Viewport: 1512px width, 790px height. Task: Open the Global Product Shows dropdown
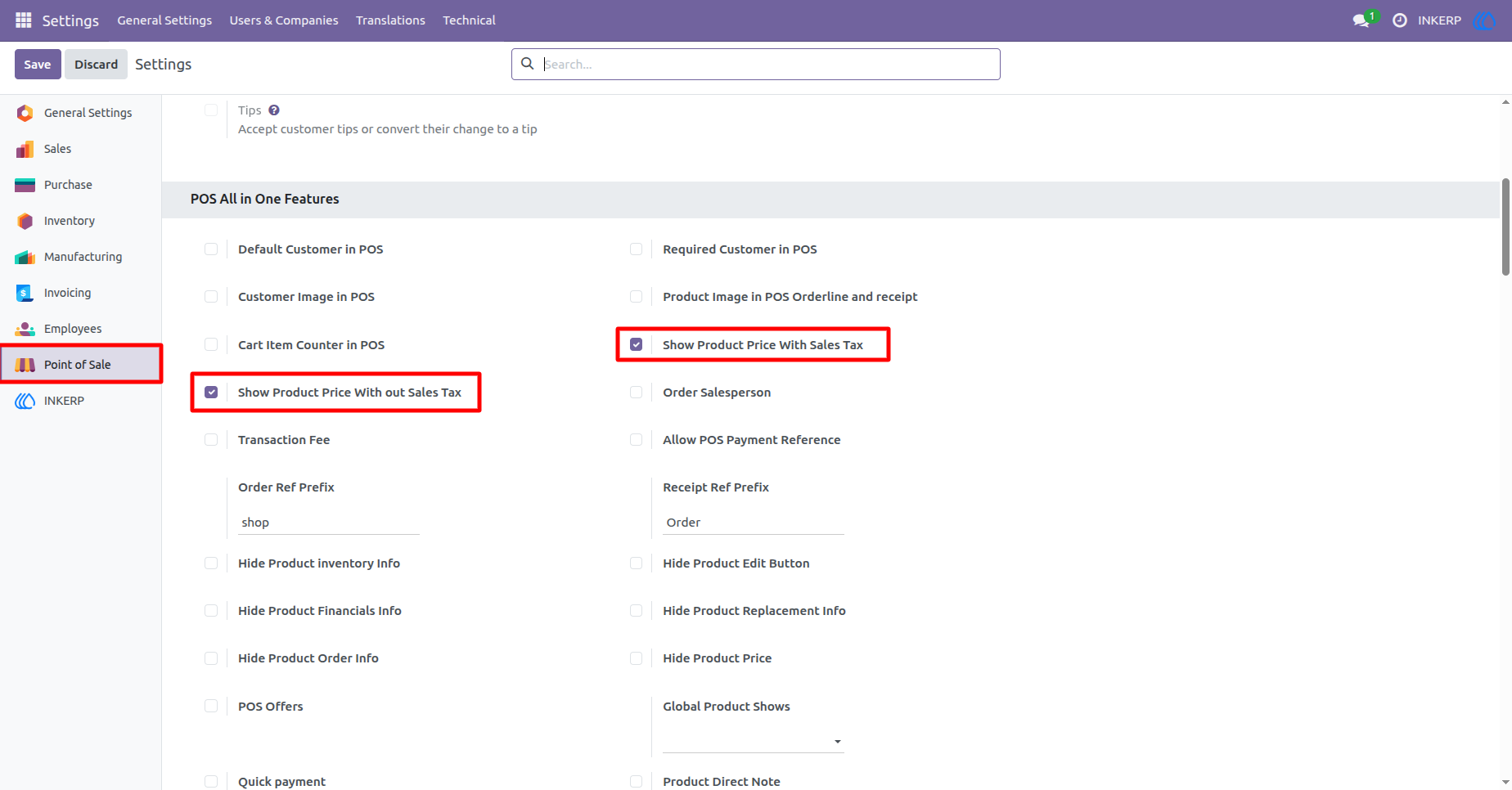point(753,742)
